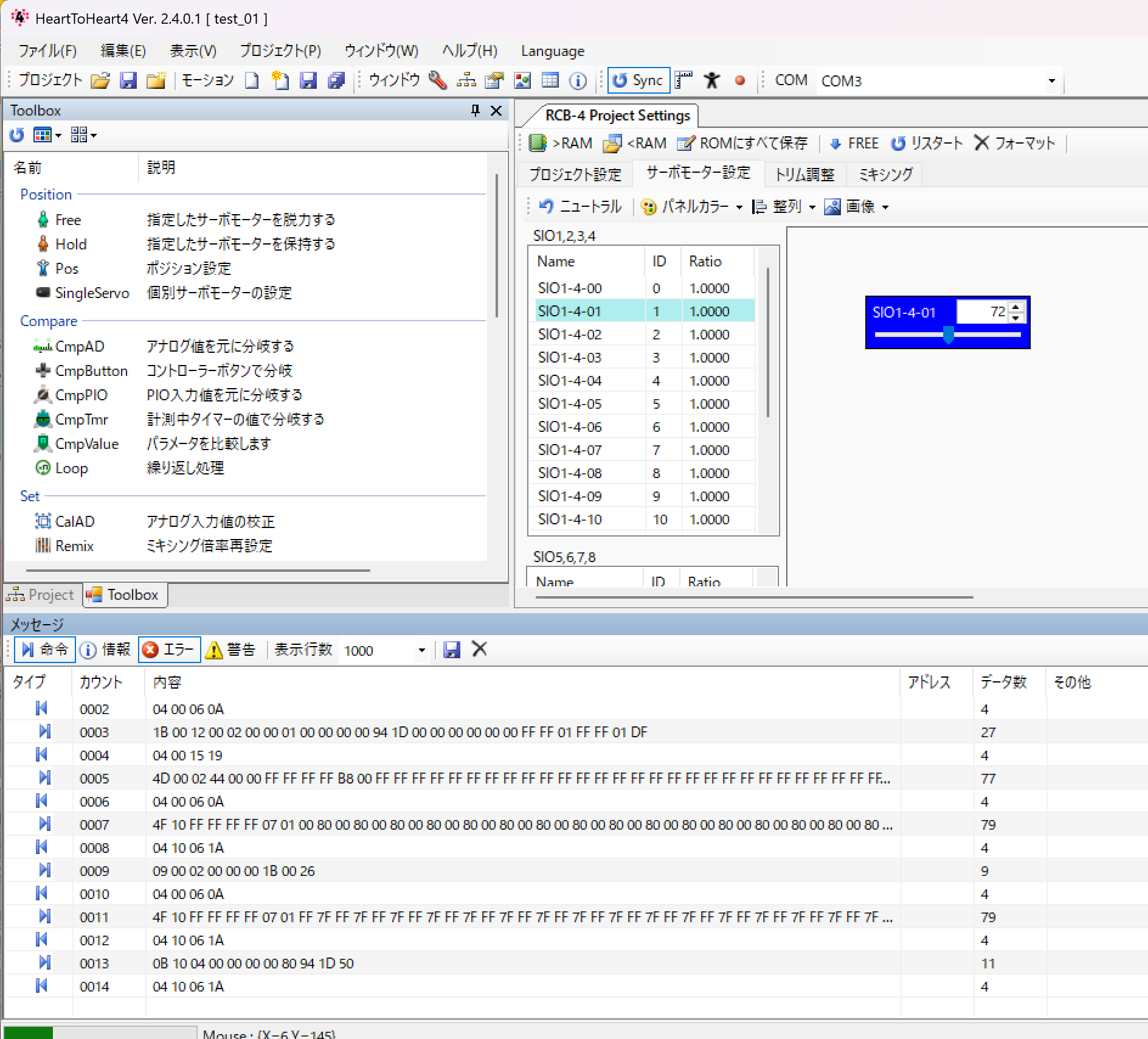Select the Free position tool
Viewport: 1148px width, 1039px height.
click(67, 220)
